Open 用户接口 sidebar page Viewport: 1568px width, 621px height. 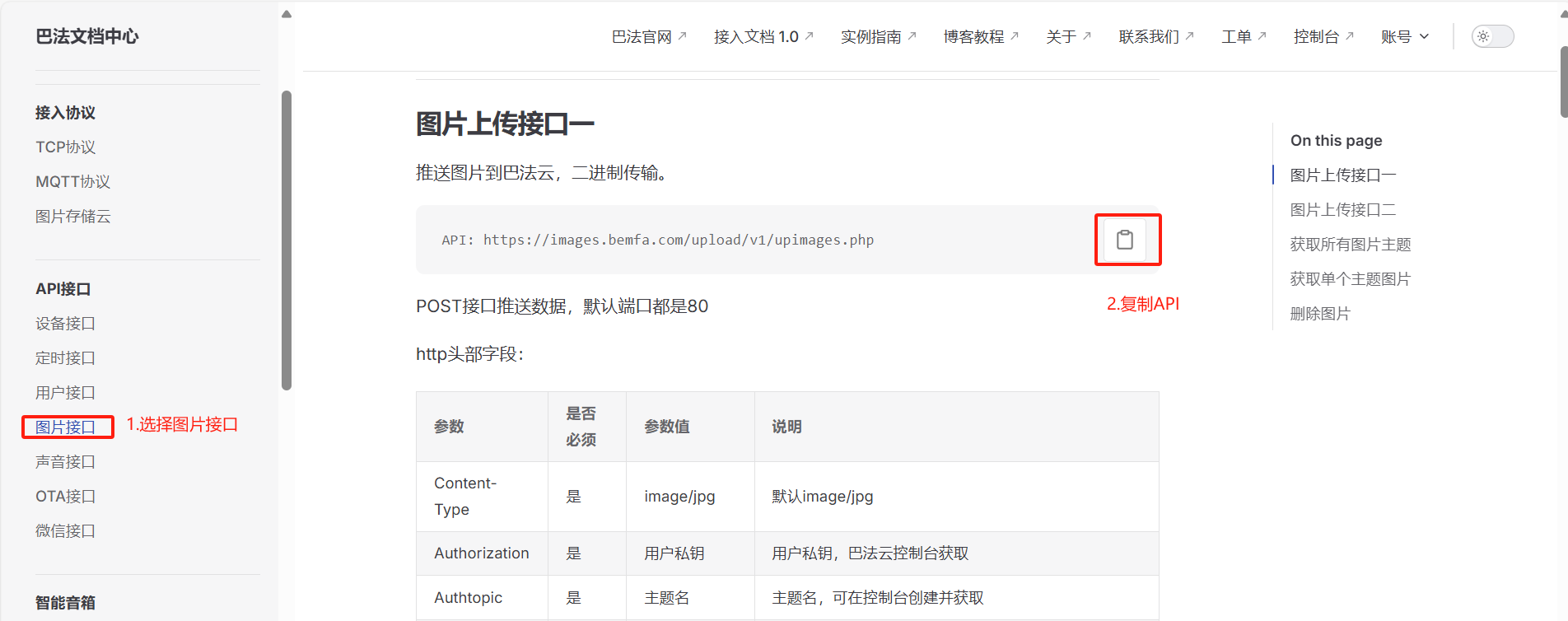(66, 392)
